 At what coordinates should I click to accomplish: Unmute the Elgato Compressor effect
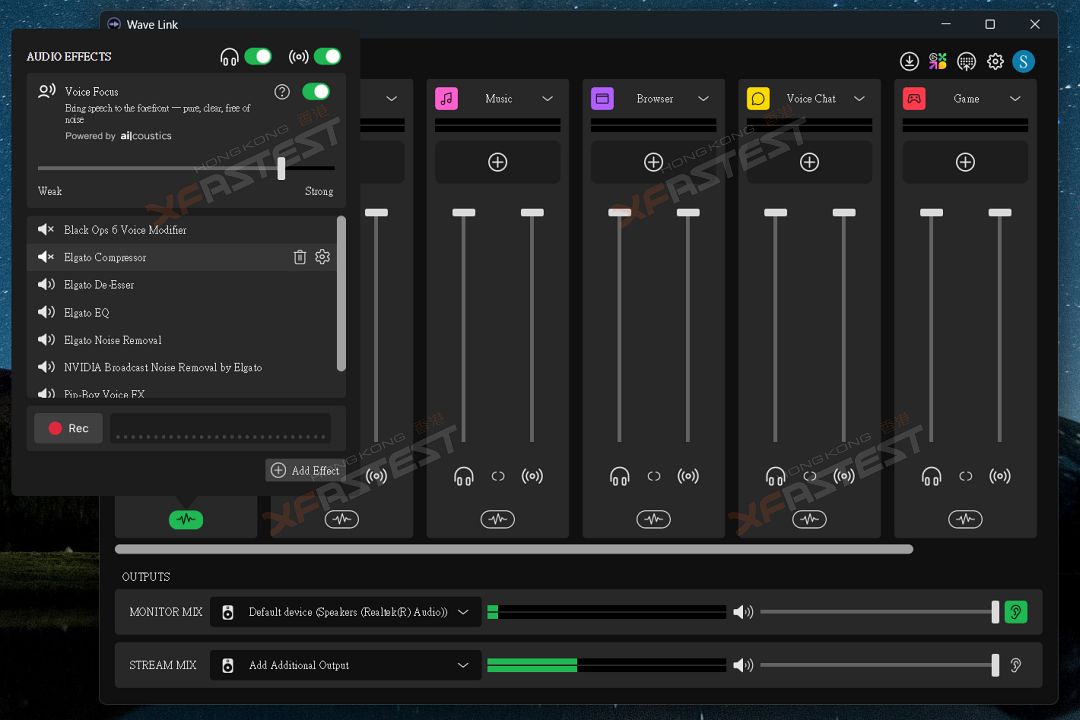(45, 257)
